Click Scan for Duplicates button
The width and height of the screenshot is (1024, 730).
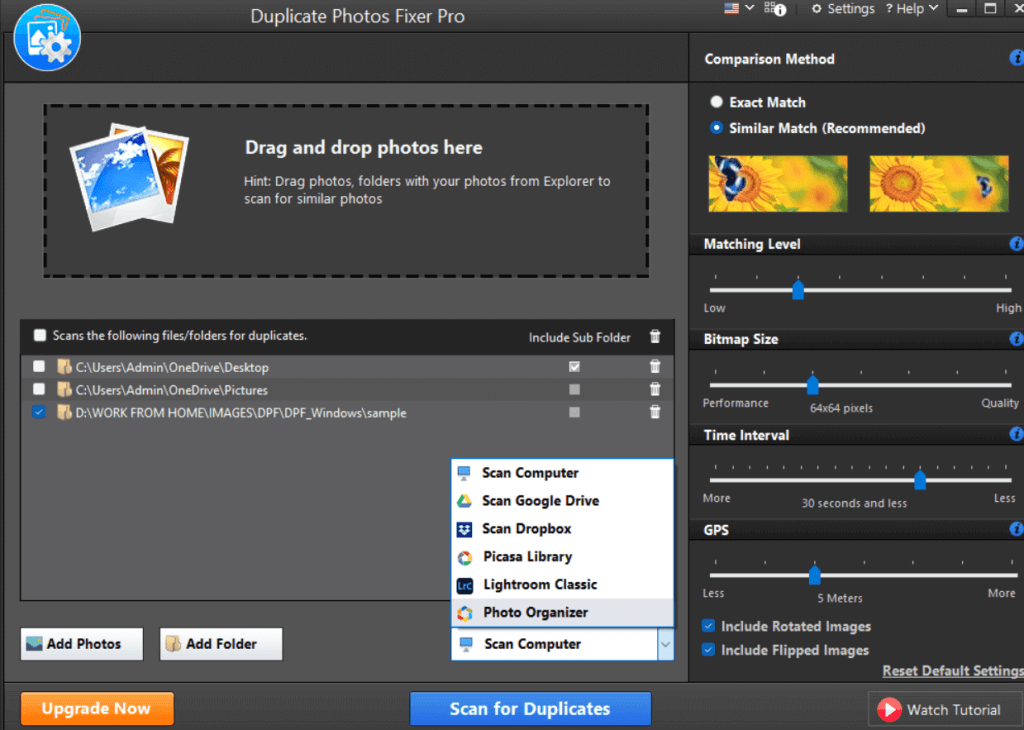[x=530, y=708]
